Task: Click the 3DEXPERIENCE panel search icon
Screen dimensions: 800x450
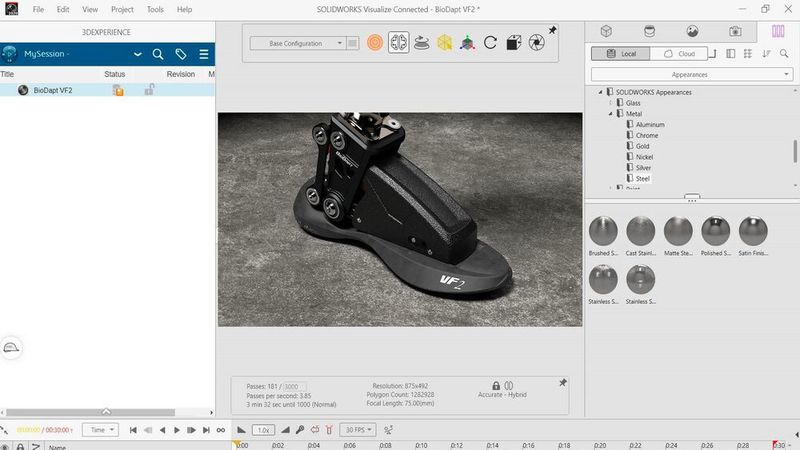Action: 158,54
